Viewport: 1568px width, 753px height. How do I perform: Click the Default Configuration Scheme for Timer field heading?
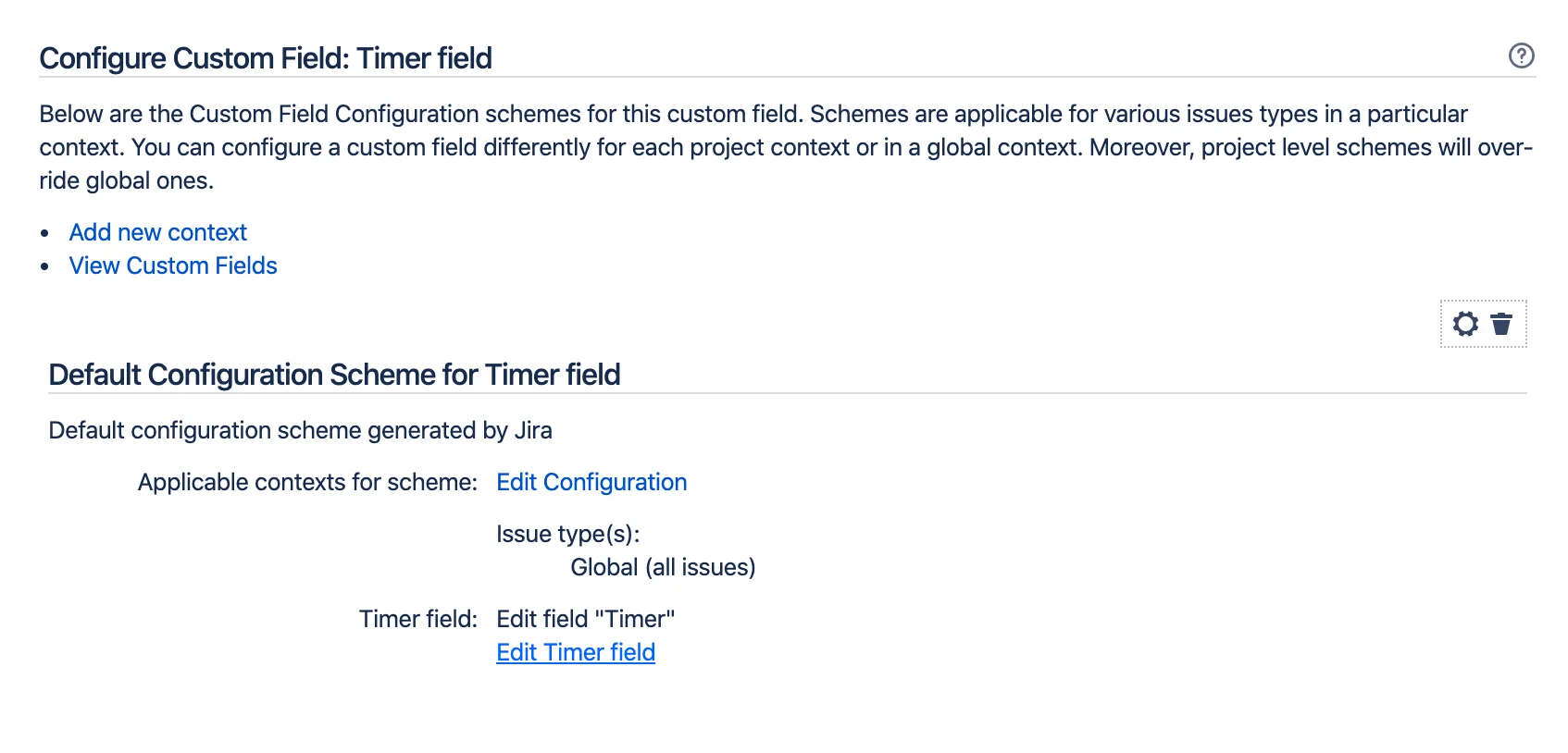(334, 375)
